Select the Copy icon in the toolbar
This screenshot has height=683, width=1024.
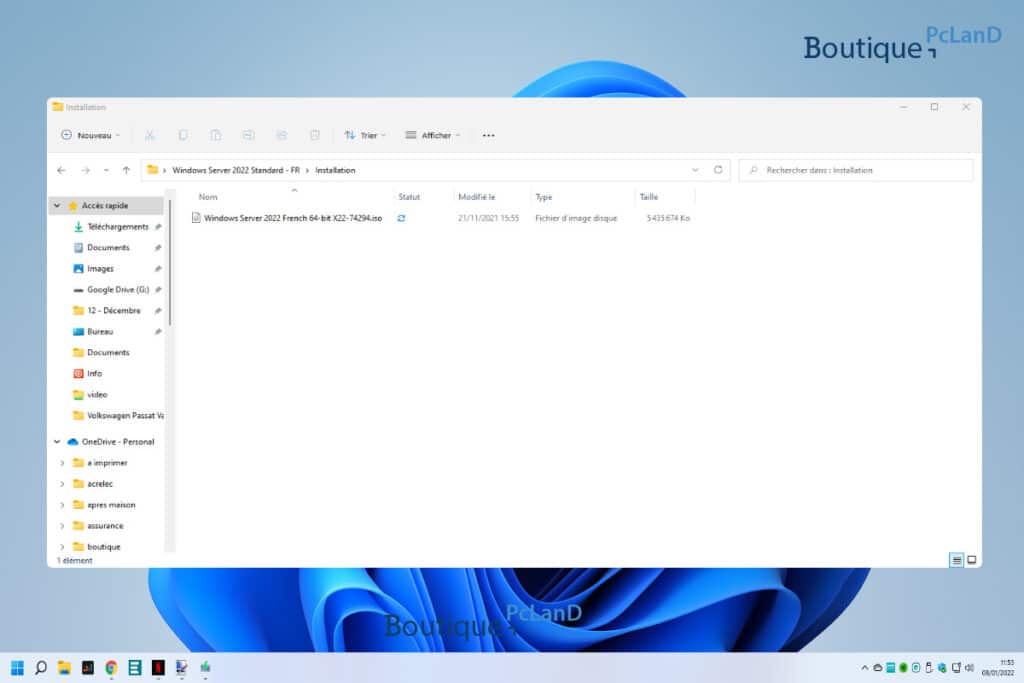point(182,135)
